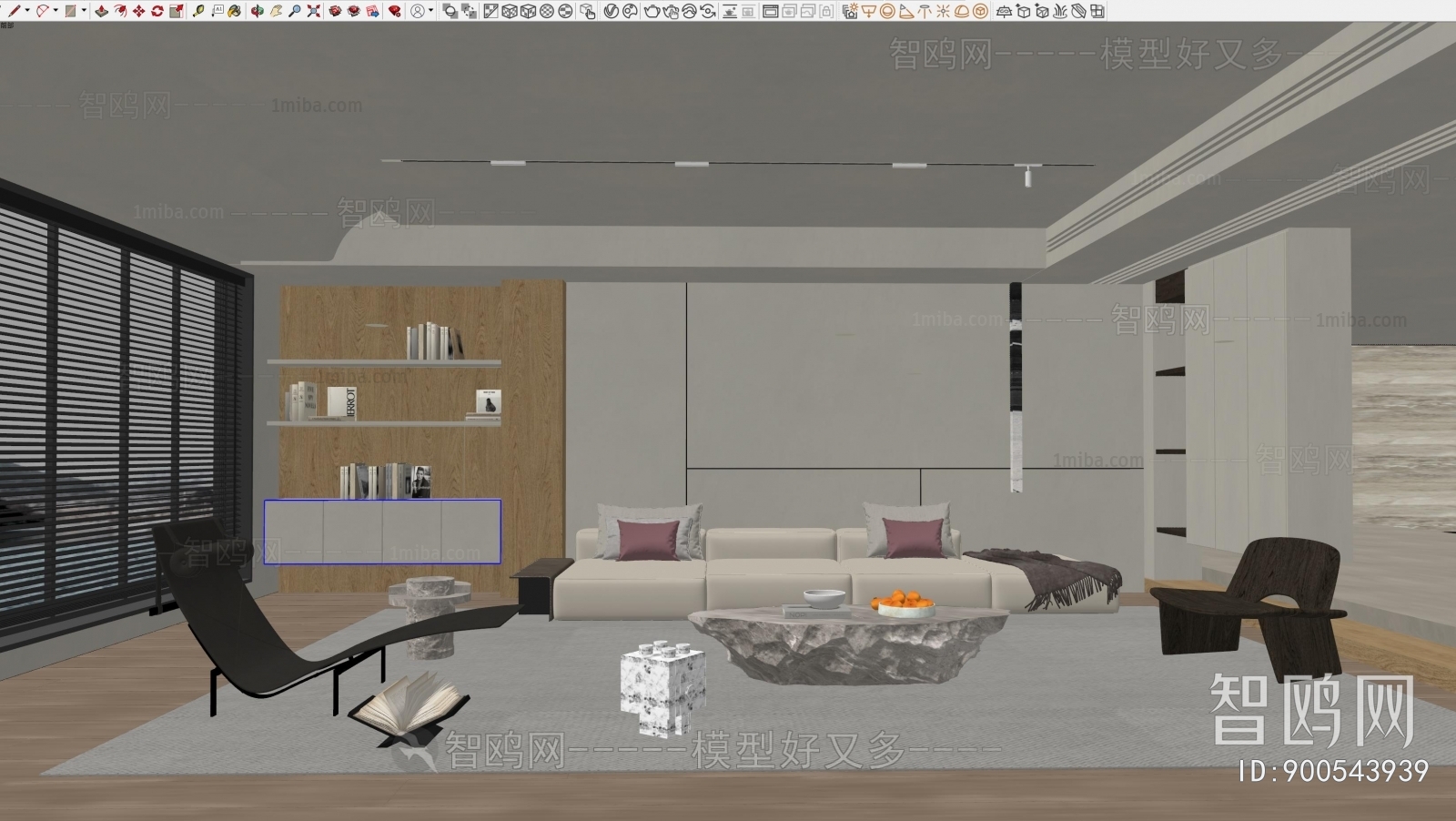
Task: Add a V-Ray IES light
Action: pyautogui.click(x=925, y=11)
